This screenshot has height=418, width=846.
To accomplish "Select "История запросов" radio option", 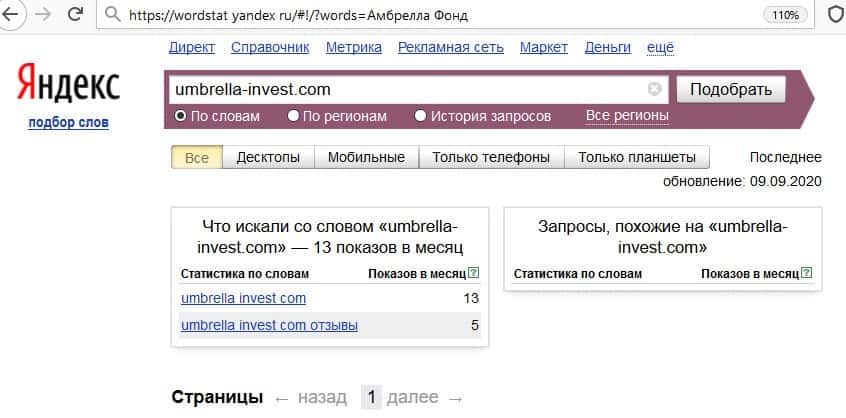I will click(x=420, y=116).
